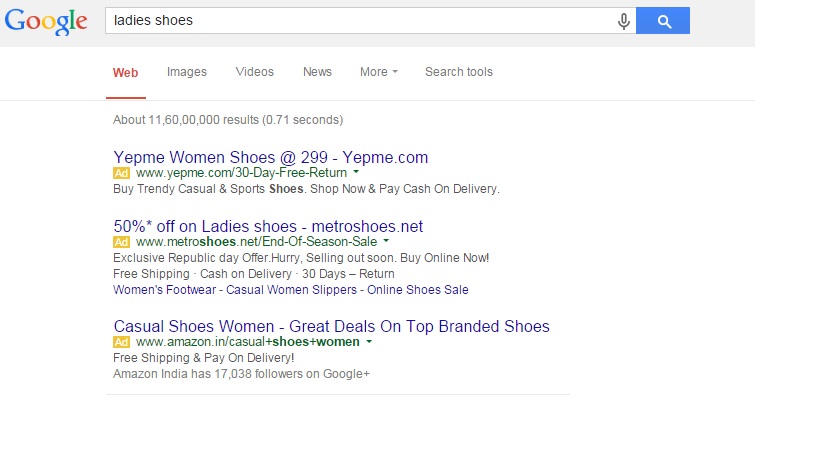Follow the Online Shoes Sale sitelink

(x=418, y=290)
